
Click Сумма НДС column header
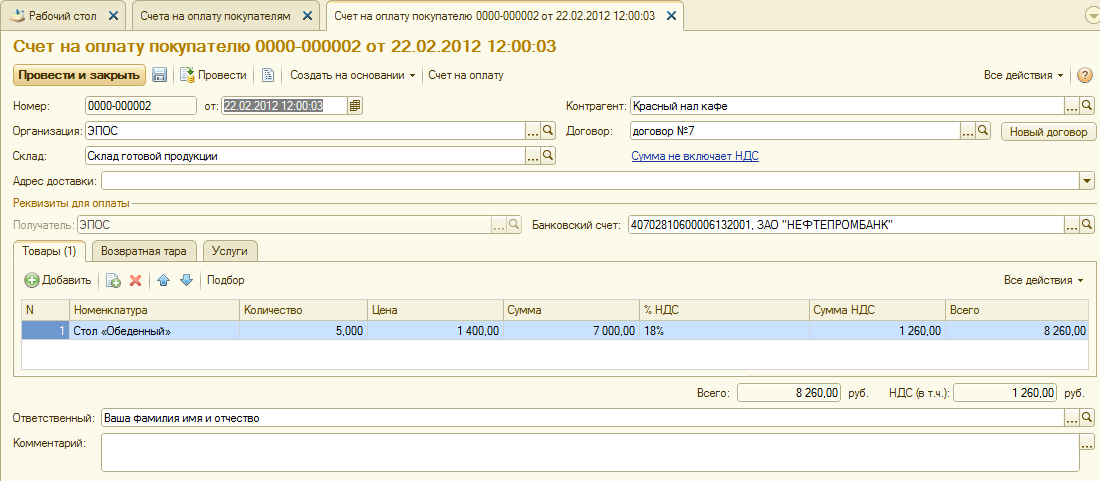pyautogui.click(x=877, y=310)
